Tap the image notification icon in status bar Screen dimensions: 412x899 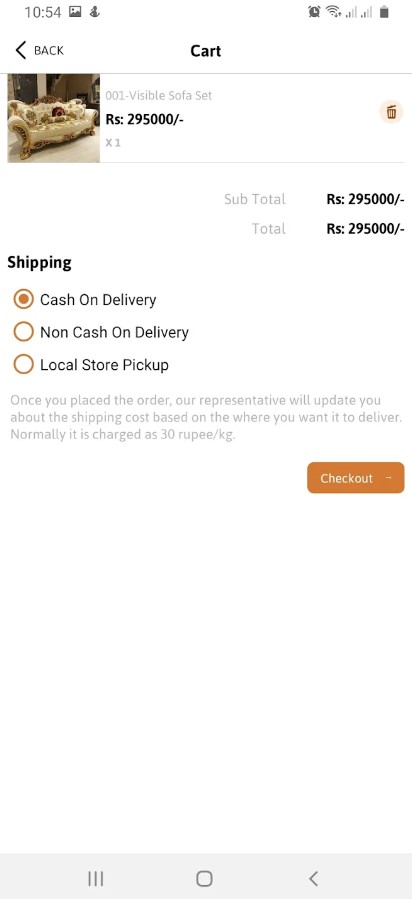[x=75, y=11]
